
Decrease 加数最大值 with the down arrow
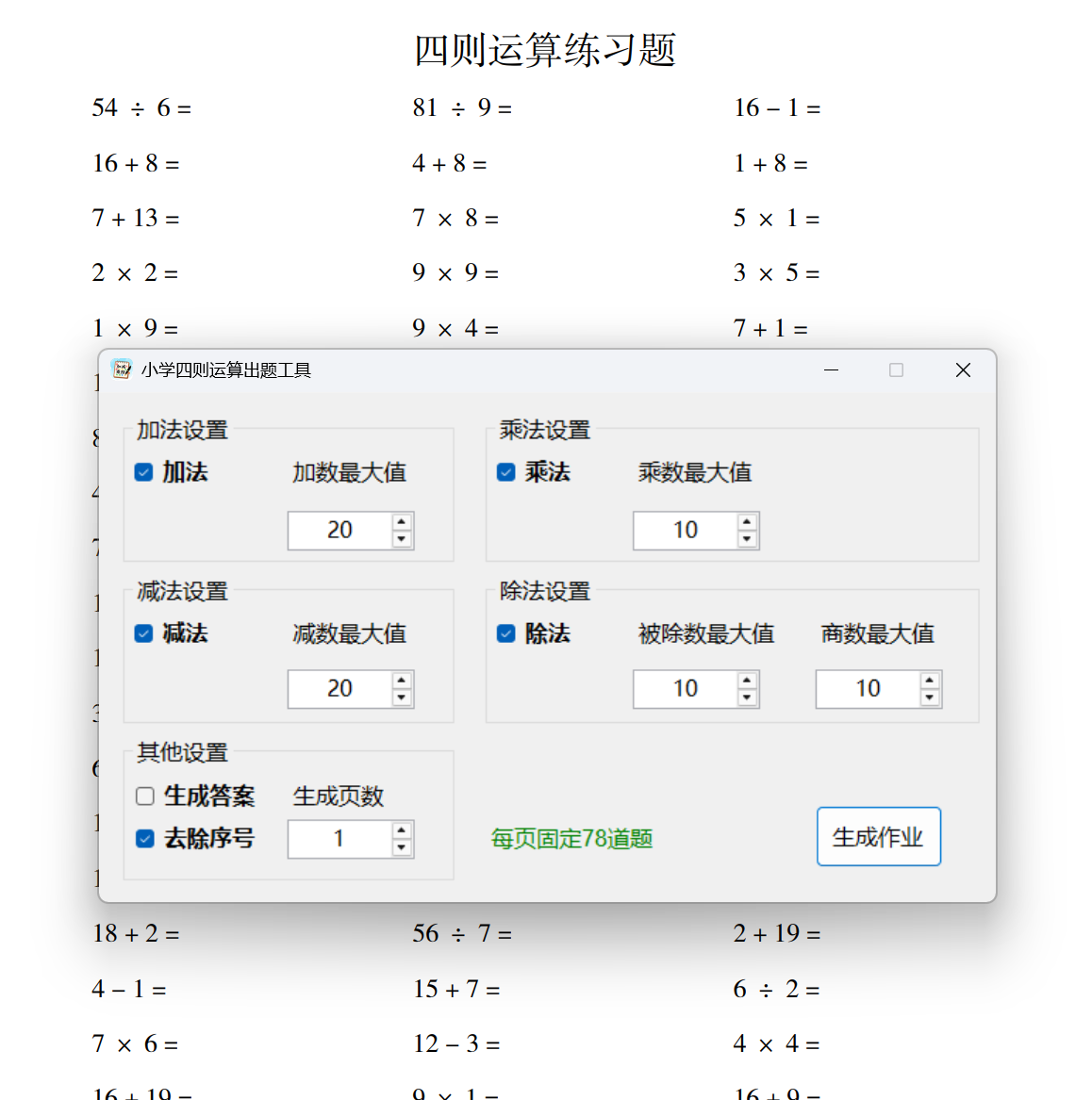(402, 539)
